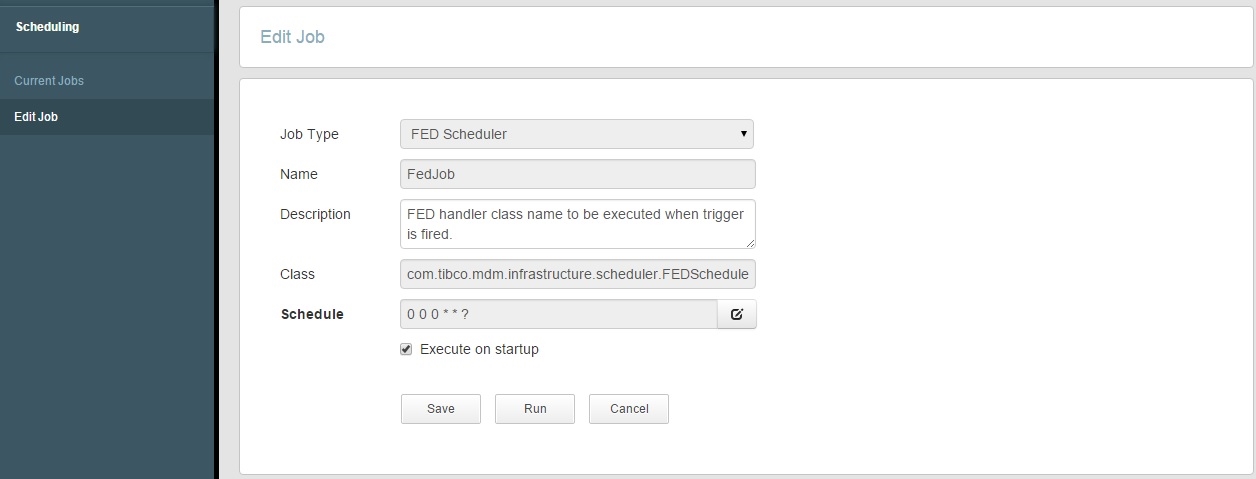Viewport: 1256px width, 479px height.
Task: Click the Description box resize handle
Action: 750,243
